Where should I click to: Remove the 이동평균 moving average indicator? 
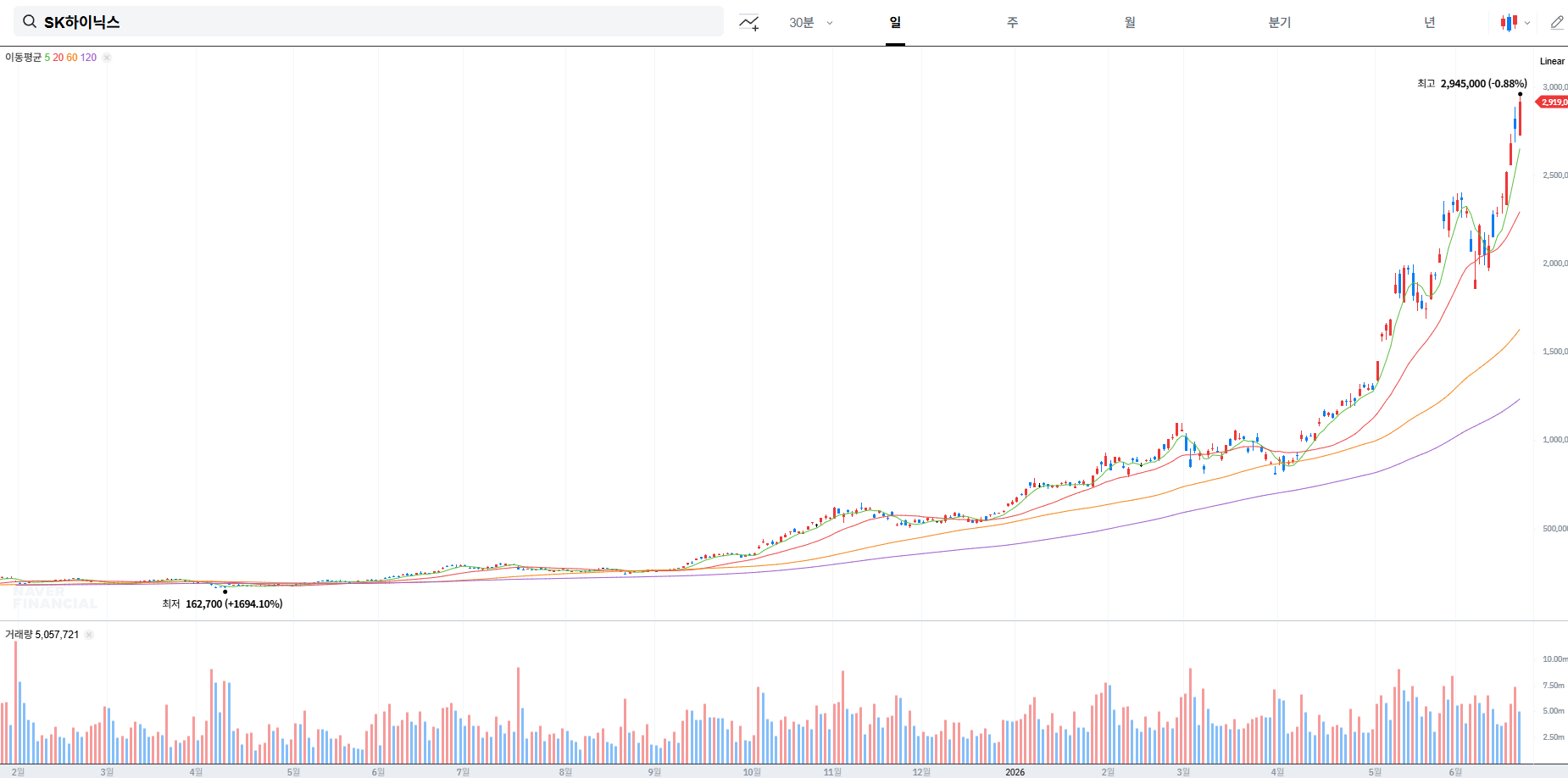(107, 58)
